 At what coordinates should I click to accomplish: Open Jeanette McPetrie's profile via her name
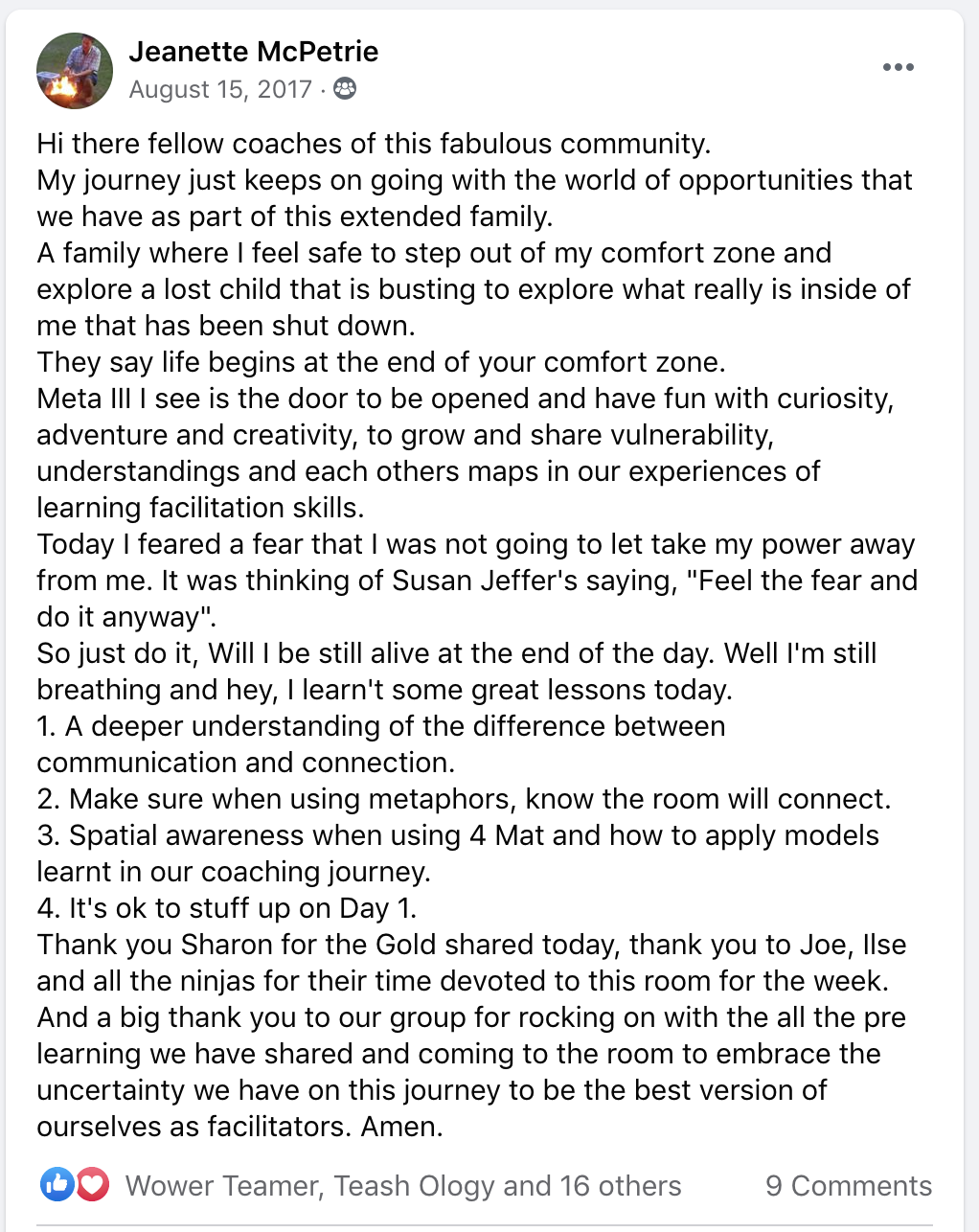pos(254,51)
